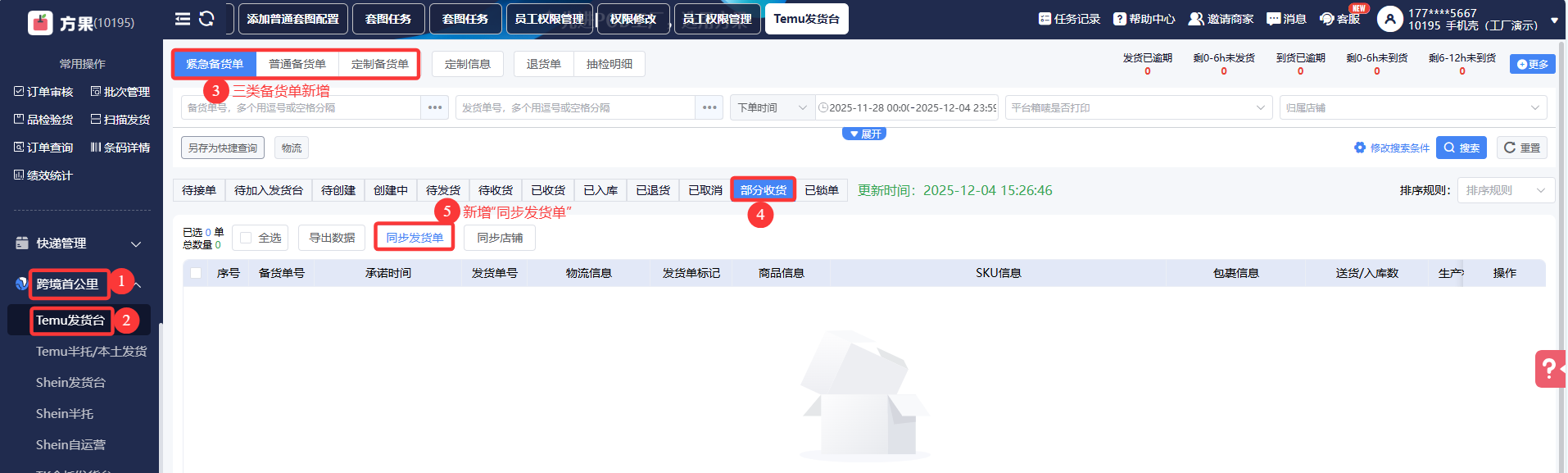1568x473 pixels.
Task: Open the 归属店铺 dropdown
Action: pos(1412,107)
